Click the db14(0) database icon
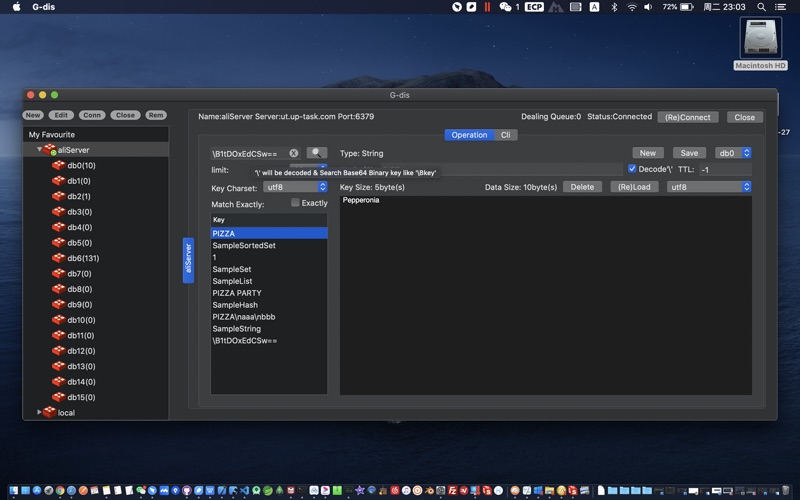Image resolution: width=800 pixels, height=500 pixels. [x=59, y=382]
